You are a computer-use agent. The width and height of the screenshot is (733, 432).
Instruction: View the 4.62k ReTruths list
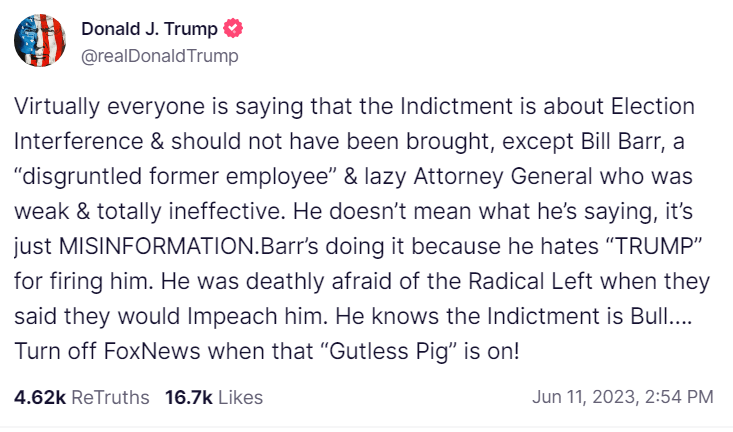(x=82, y=397)
